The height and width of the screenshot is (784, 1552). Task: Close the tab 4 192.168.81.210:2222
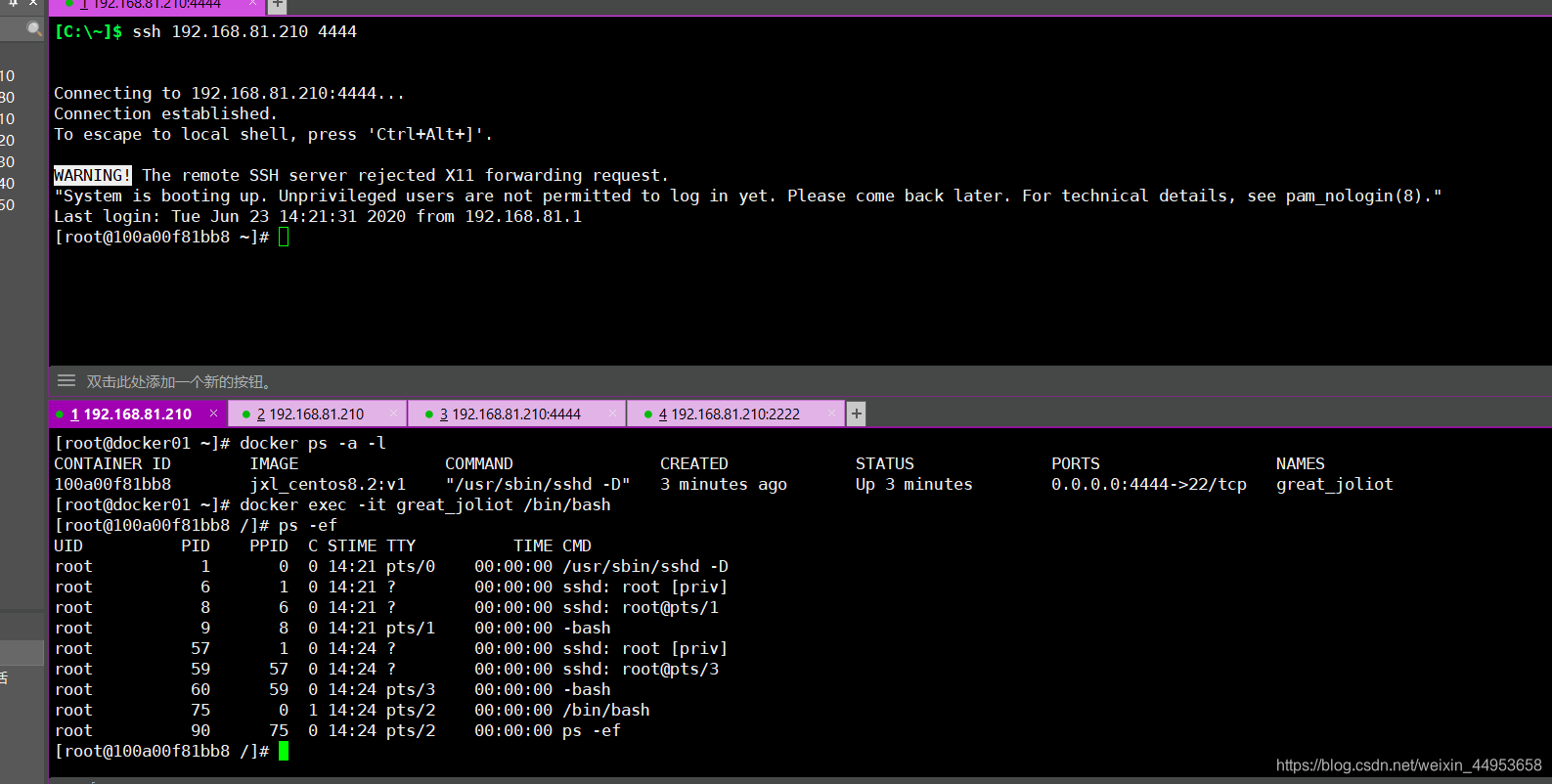point(831,414)
